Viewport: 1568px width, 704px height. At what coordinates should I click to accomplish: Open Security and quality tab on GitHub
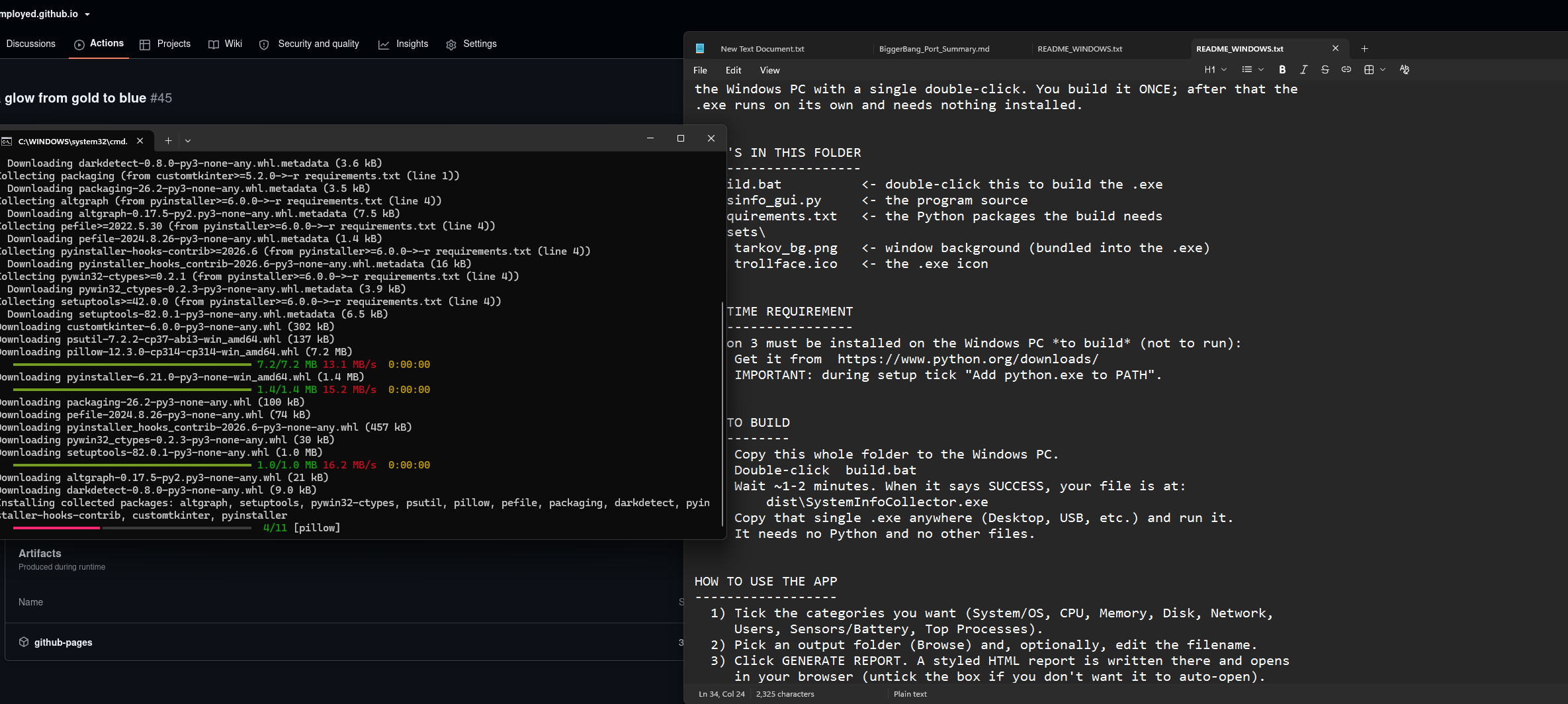pos(309,44)
